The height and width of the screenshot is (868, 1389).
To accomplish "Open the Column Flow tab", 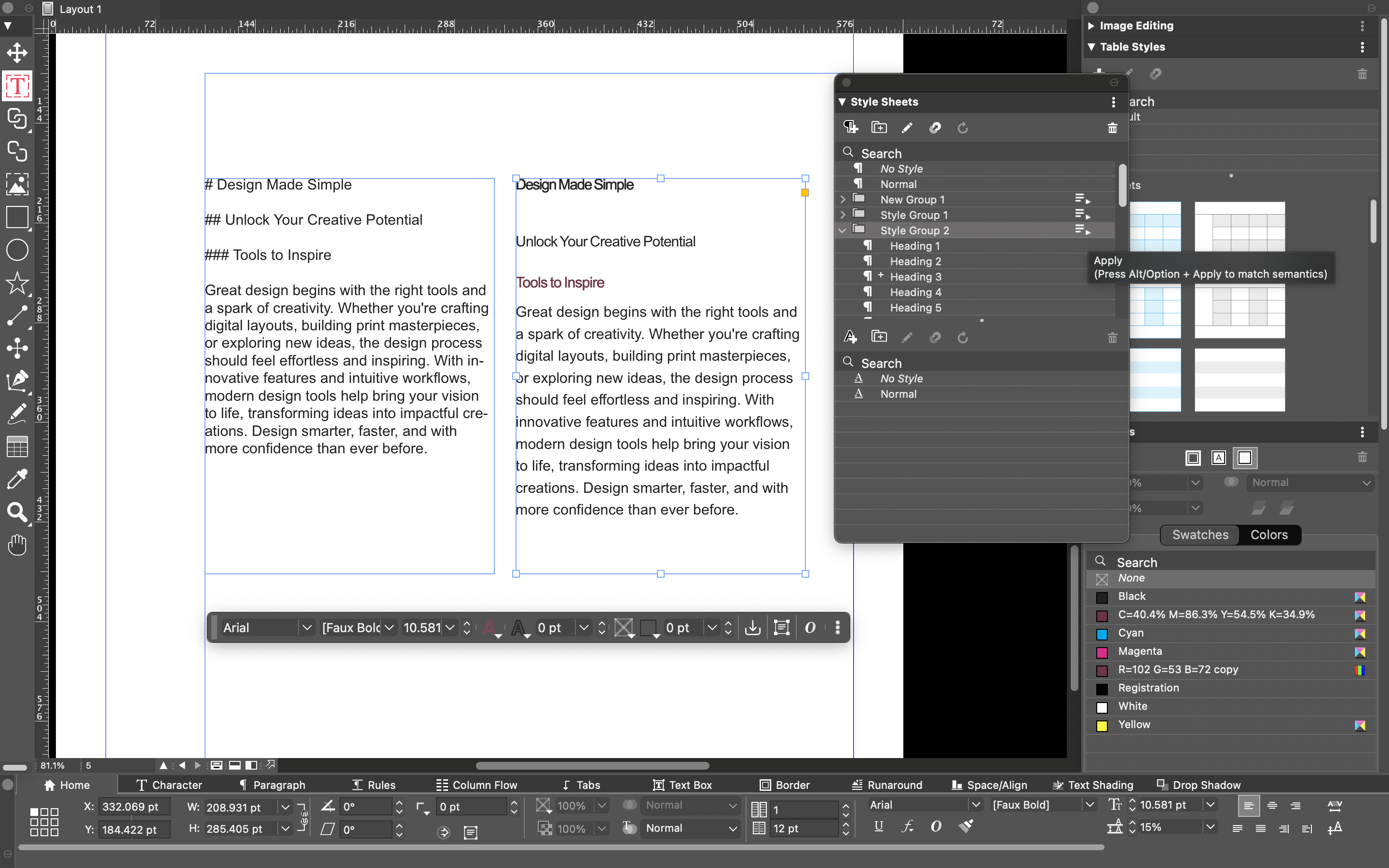I will [x=477, y=785].
